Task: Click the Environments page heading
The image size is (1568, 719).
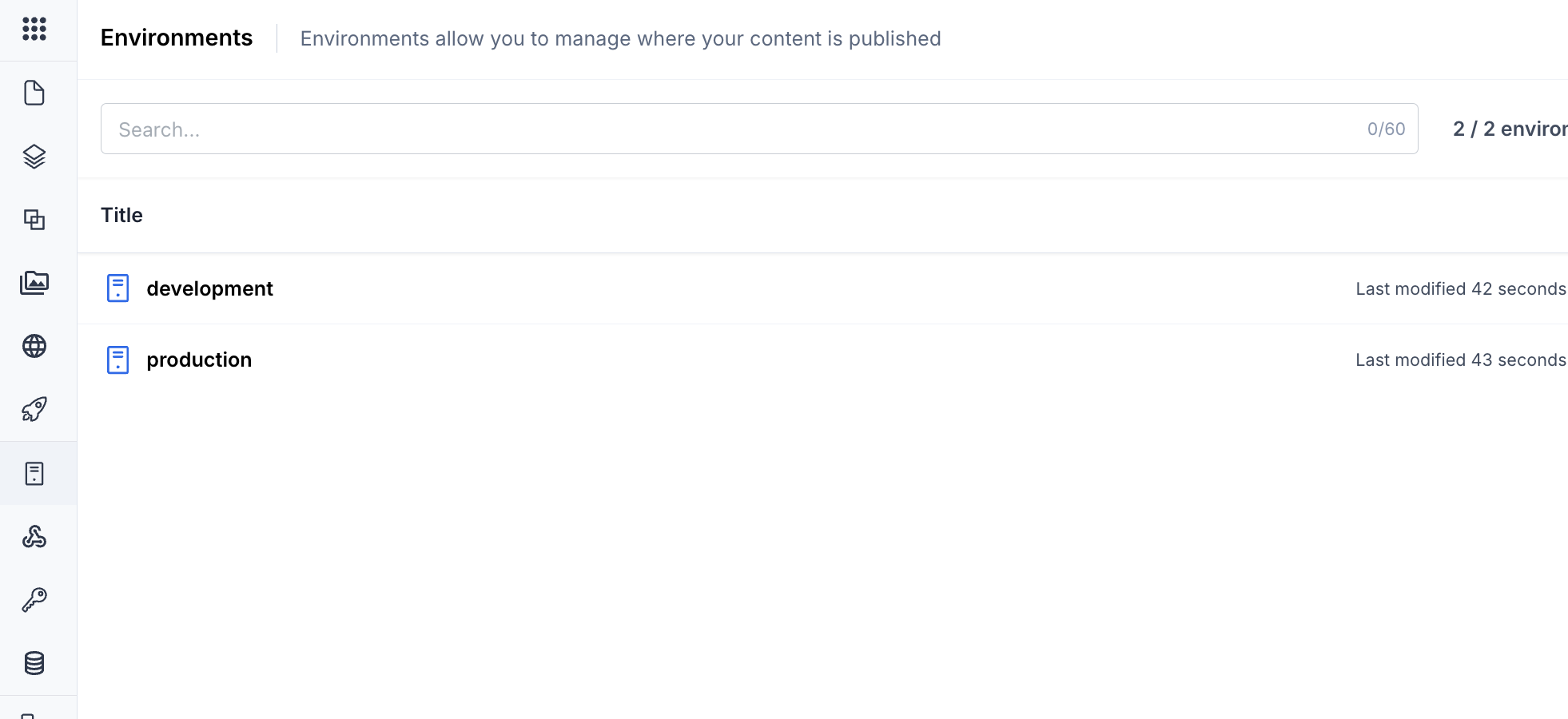Action: pyautogui.click(x=177, y=38)
